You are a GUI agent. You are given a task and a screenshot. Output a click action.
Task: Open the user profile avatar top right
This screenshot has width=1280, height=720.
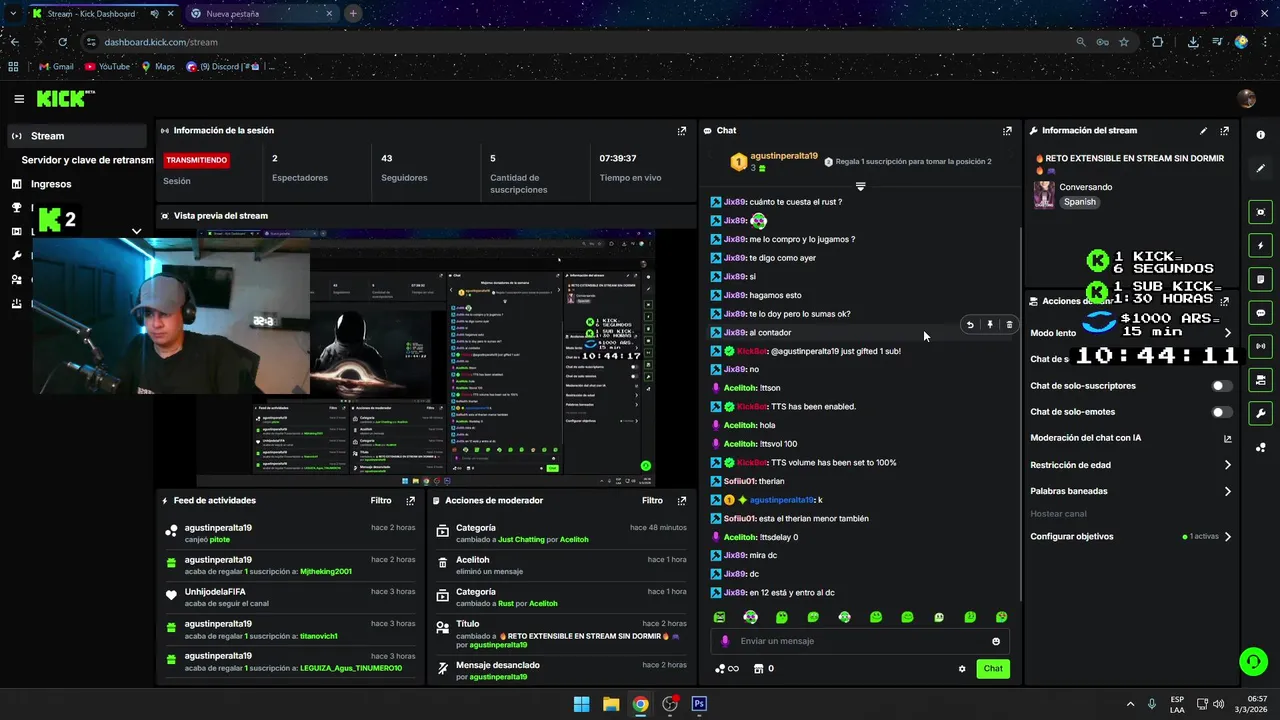tap(1246, 98)
